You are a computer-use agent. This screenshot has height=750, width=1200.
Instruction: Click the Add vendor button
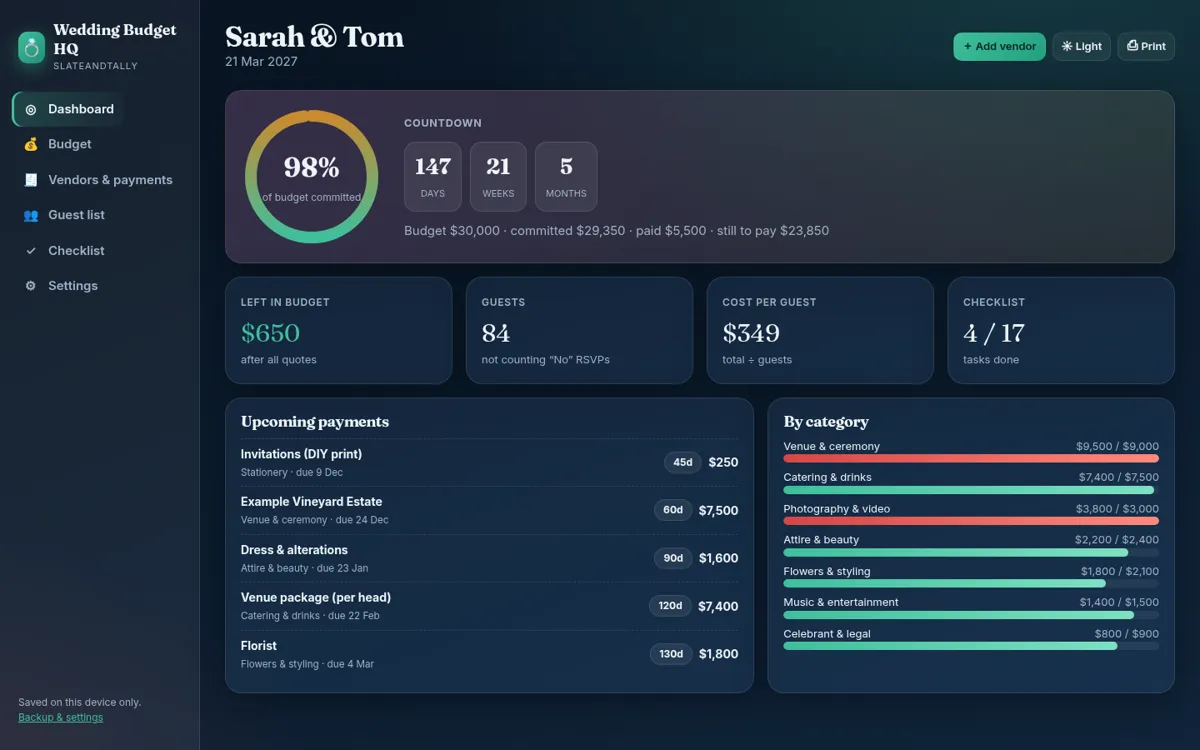[999, 46]
